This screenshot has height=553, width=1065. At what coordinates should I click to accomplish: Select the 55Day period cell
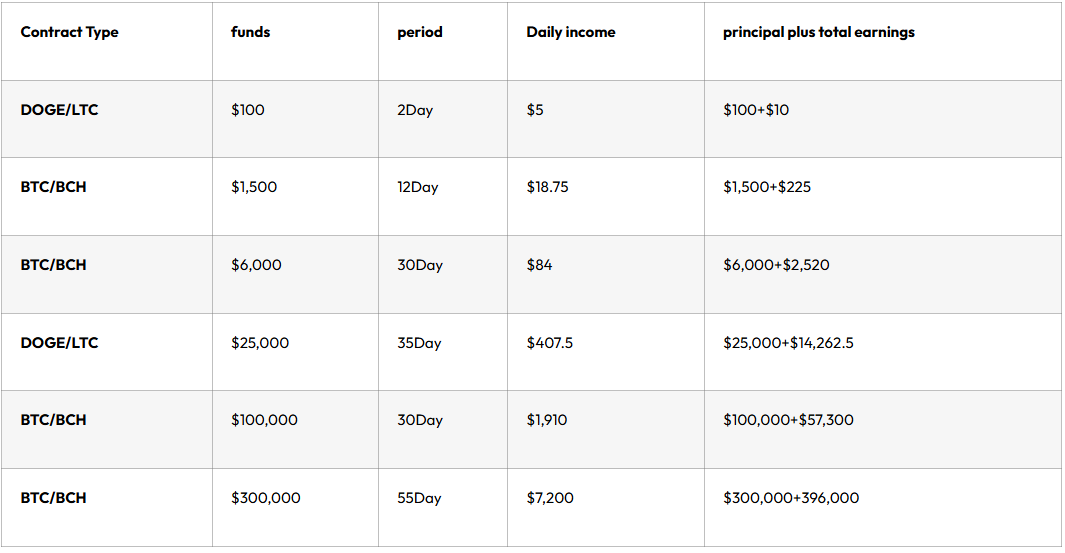coord(419,498)
